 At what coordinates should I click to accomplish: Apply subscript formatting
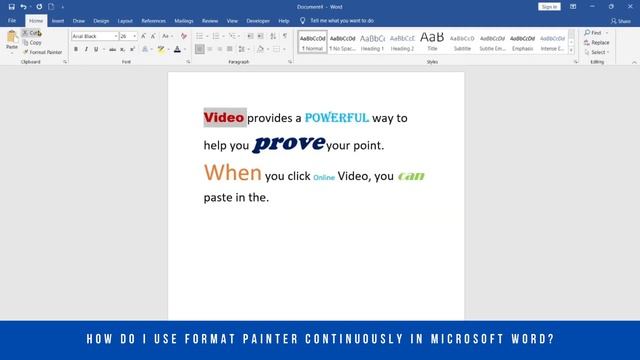[122, 49]
